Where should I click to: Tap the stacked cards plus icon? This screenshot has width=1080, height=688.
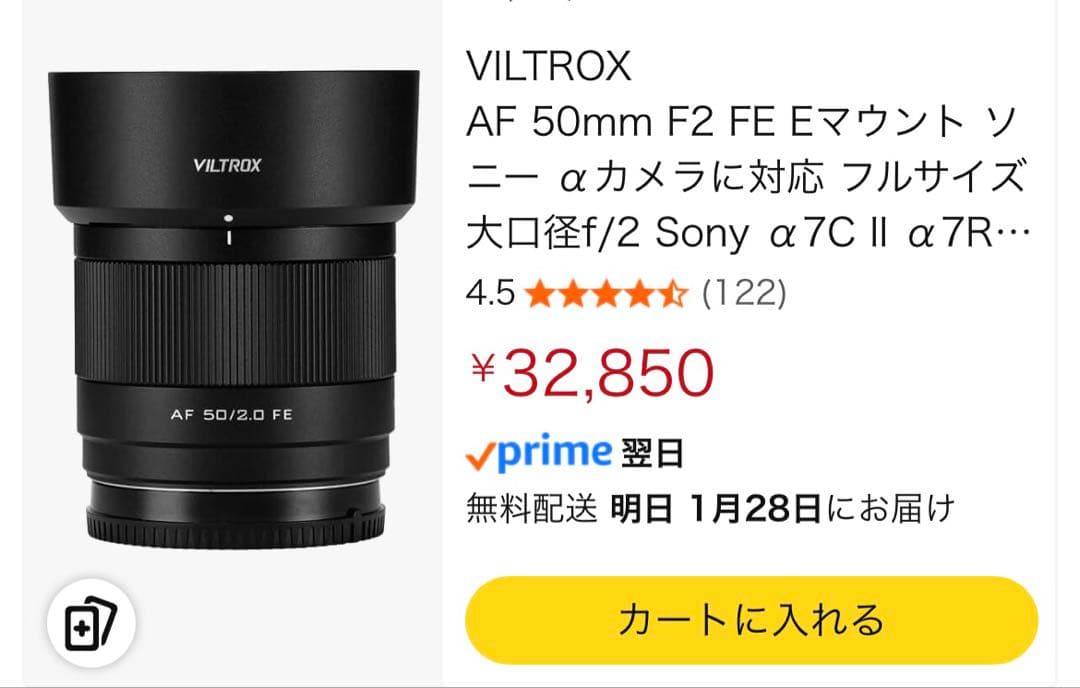tap(91, 623)
